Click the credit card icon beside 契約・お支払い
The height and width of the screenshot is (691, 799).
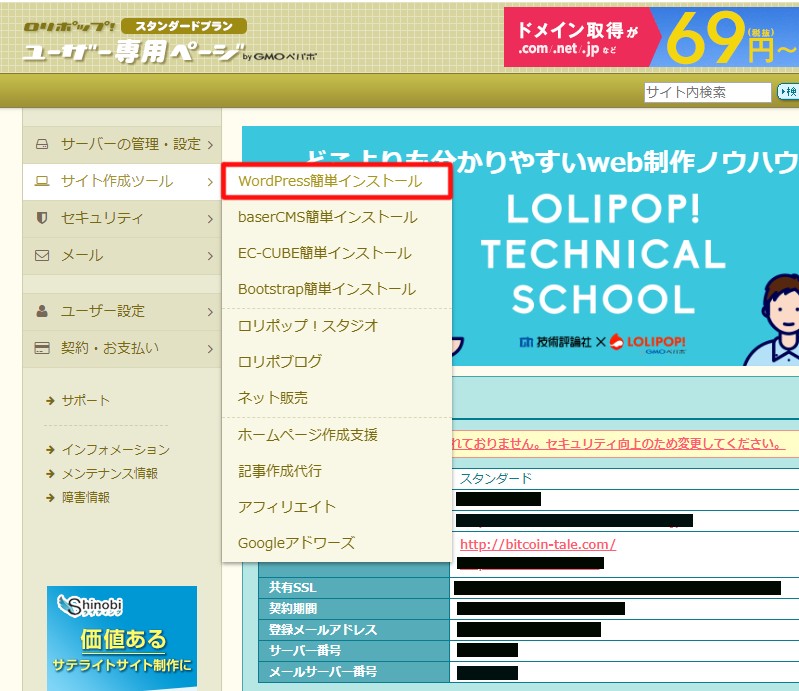[42, 348]
